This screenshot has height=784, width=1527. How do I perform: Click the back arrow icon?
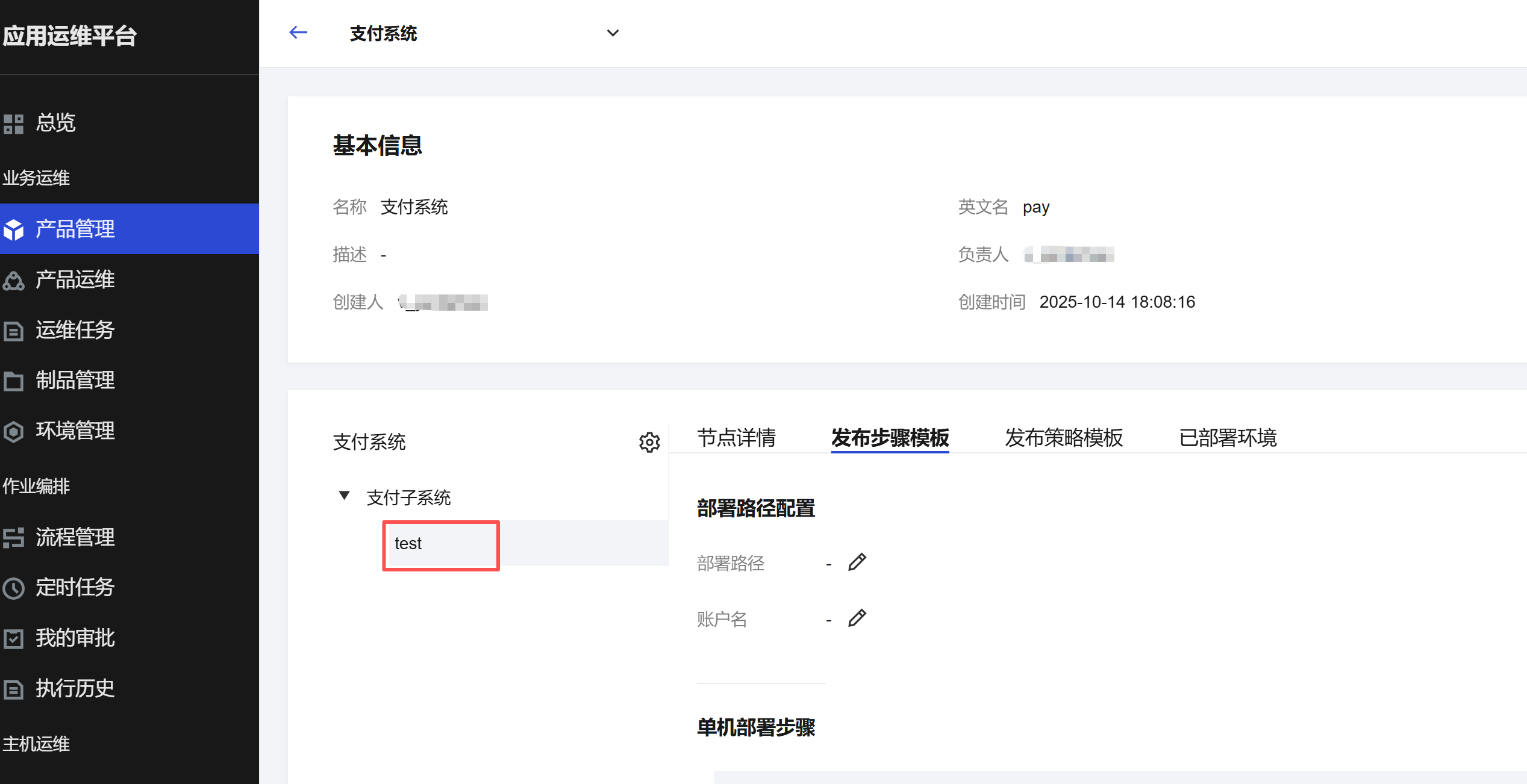click(x=298, y=33)
